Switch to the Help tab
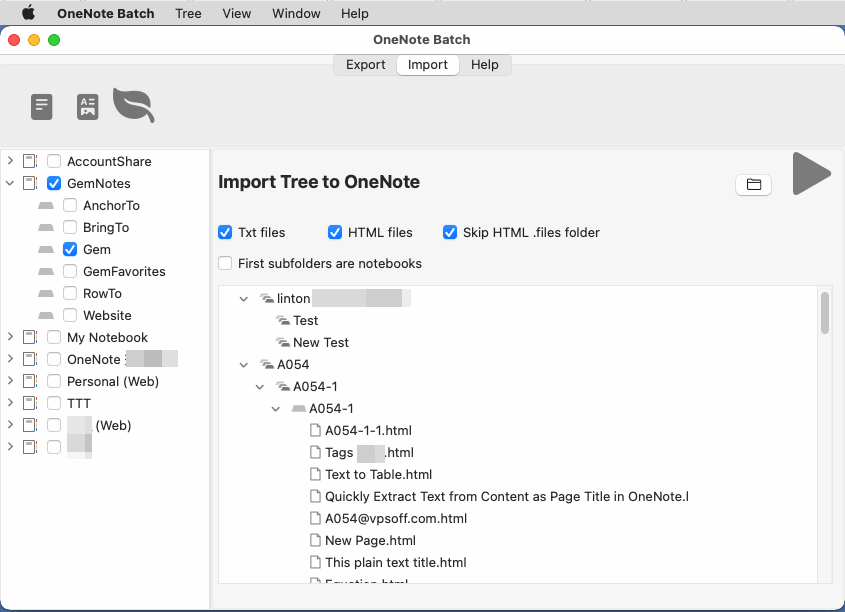Image resolution: width=845 pixels, height=612 pixels. coord(484,65)
